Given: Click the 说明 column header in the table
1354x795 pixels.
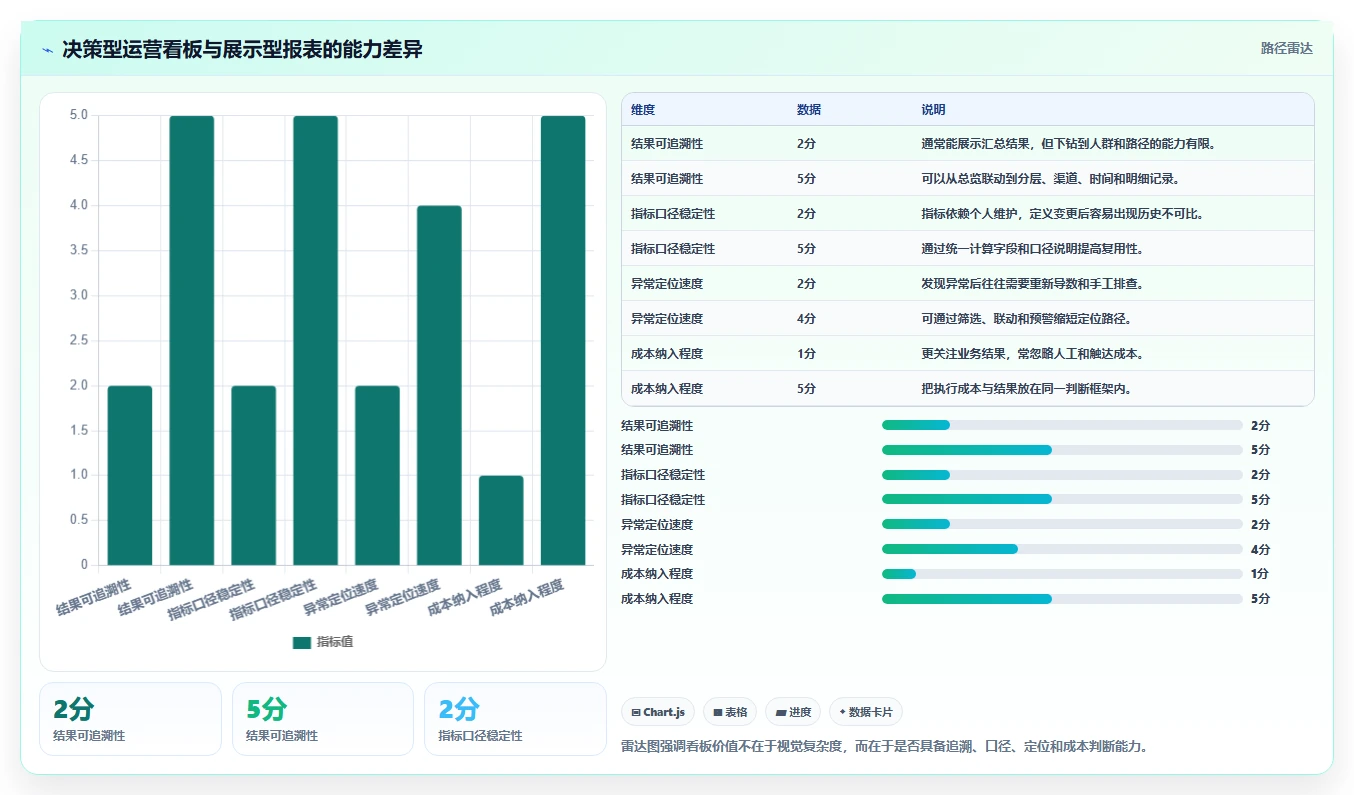Looking at the screenshot, I should [933, 110].
